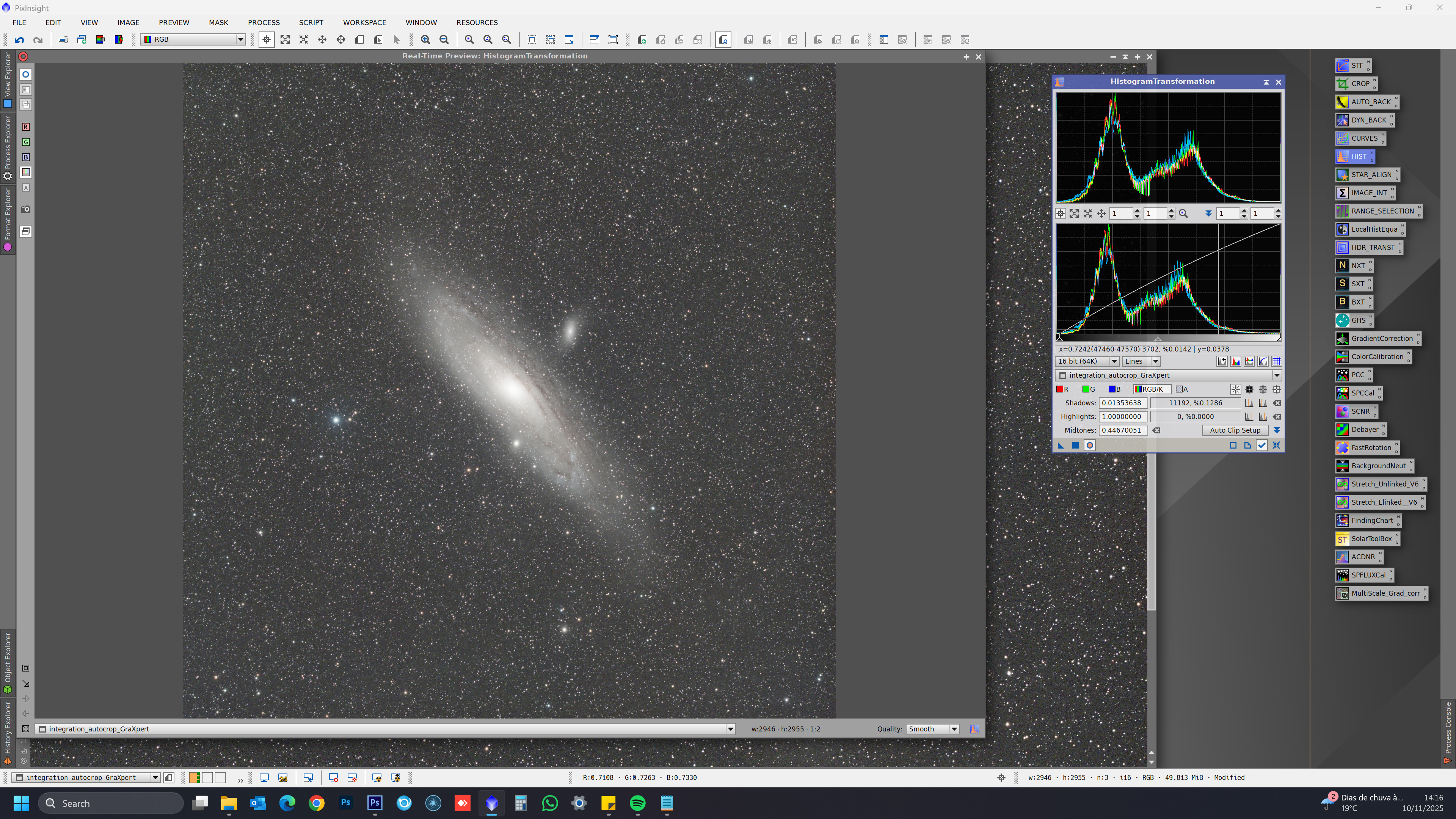Toggle track view checkmark button
This screenshot has height=819, width=1456.
click(1261, 446)
